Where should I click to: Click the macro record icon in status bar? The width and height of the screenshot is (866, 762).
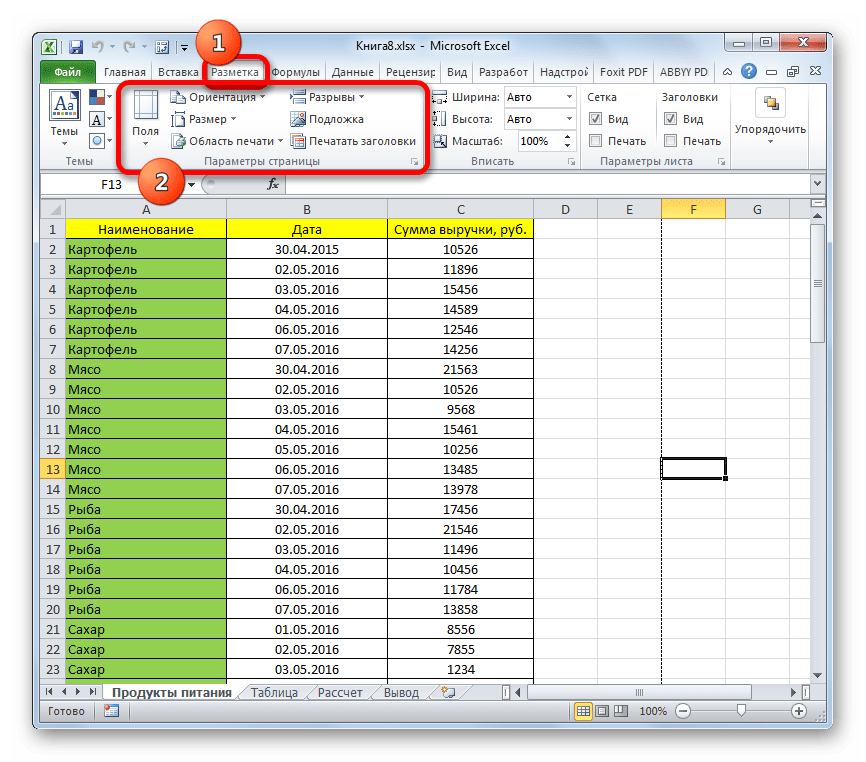(x=112, y=711)
